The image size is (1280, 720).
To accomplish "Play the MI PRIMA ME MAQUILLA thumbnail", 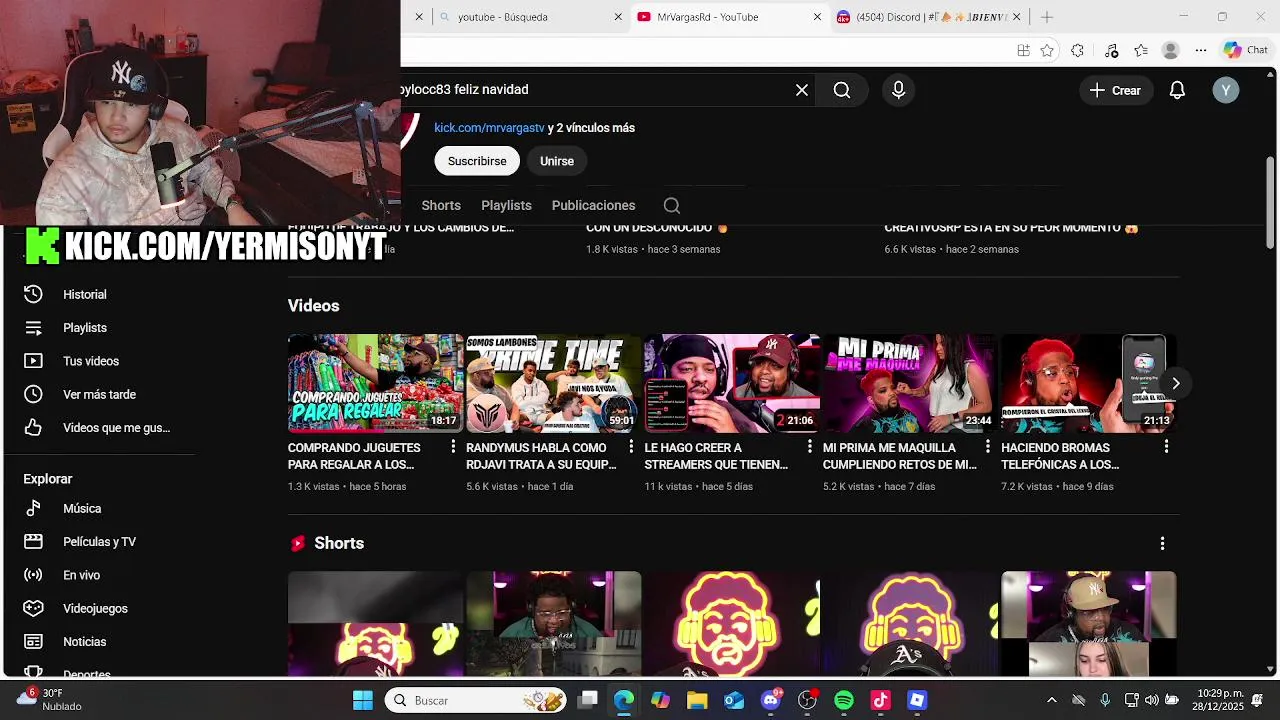I will (x=909, y=383).
